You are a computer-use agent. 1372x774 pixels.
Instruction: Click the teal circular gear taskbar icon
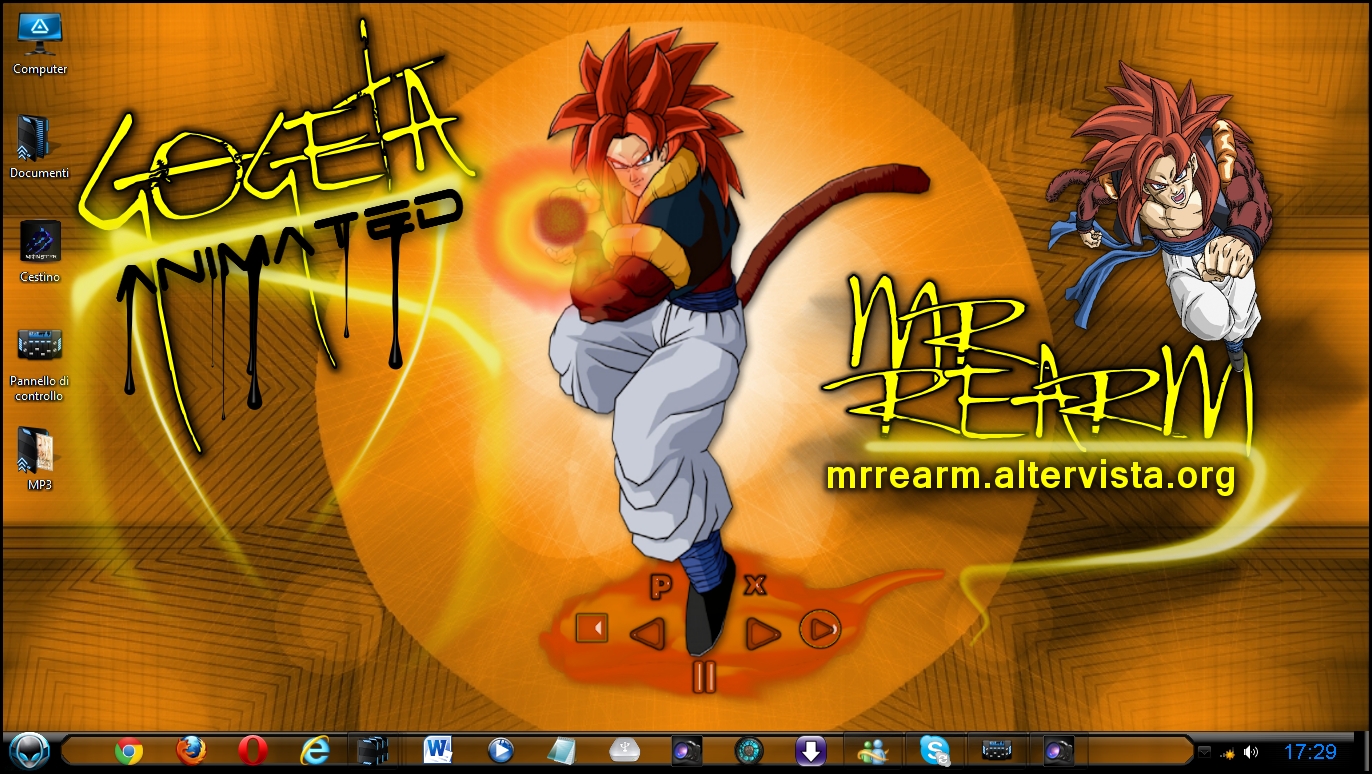click(x=749, y=751)
